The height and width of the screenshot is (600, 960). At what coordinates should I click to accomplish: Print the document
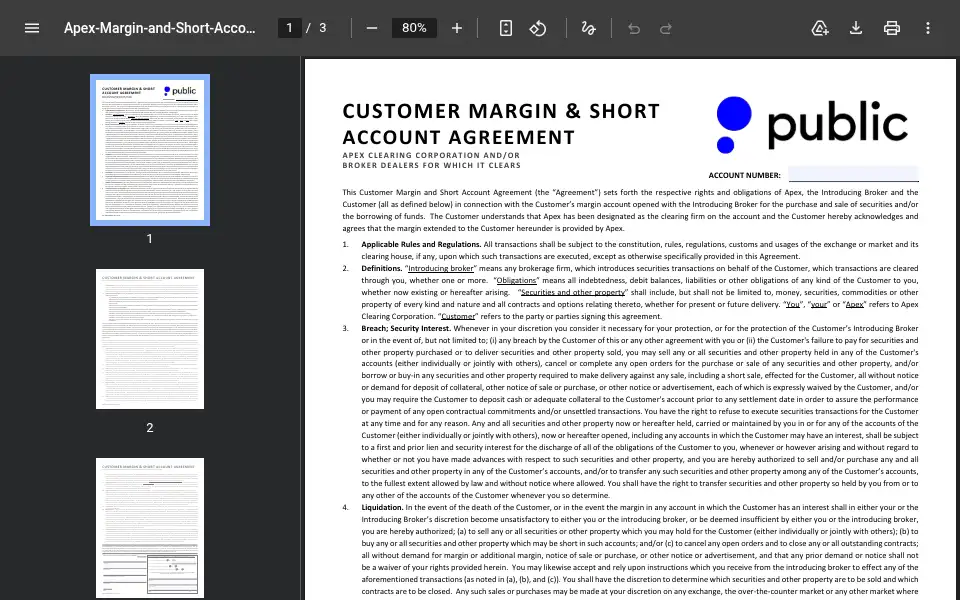[x=892, y=28]
